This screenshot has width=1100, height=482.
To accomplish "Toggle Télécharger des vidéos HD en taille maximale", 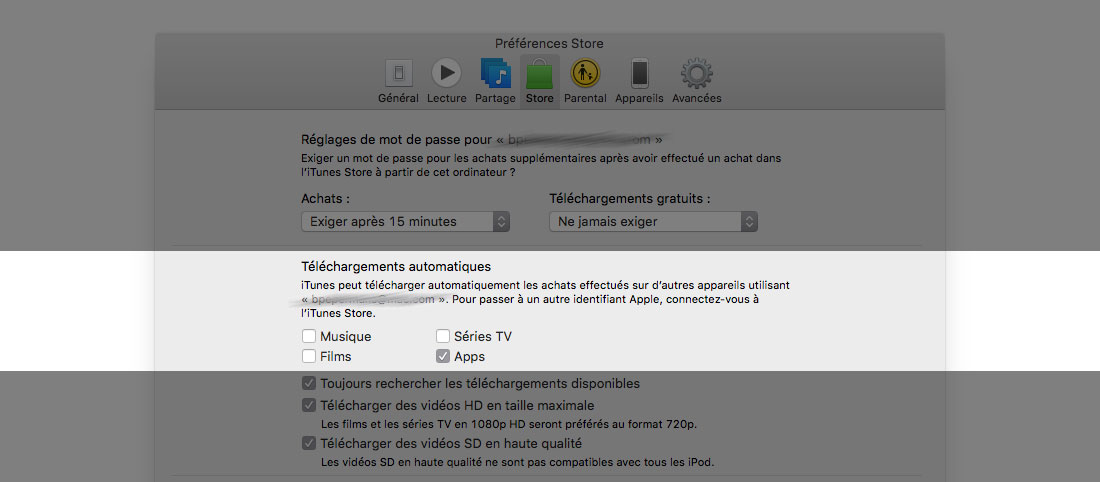I will pos(309,406).
